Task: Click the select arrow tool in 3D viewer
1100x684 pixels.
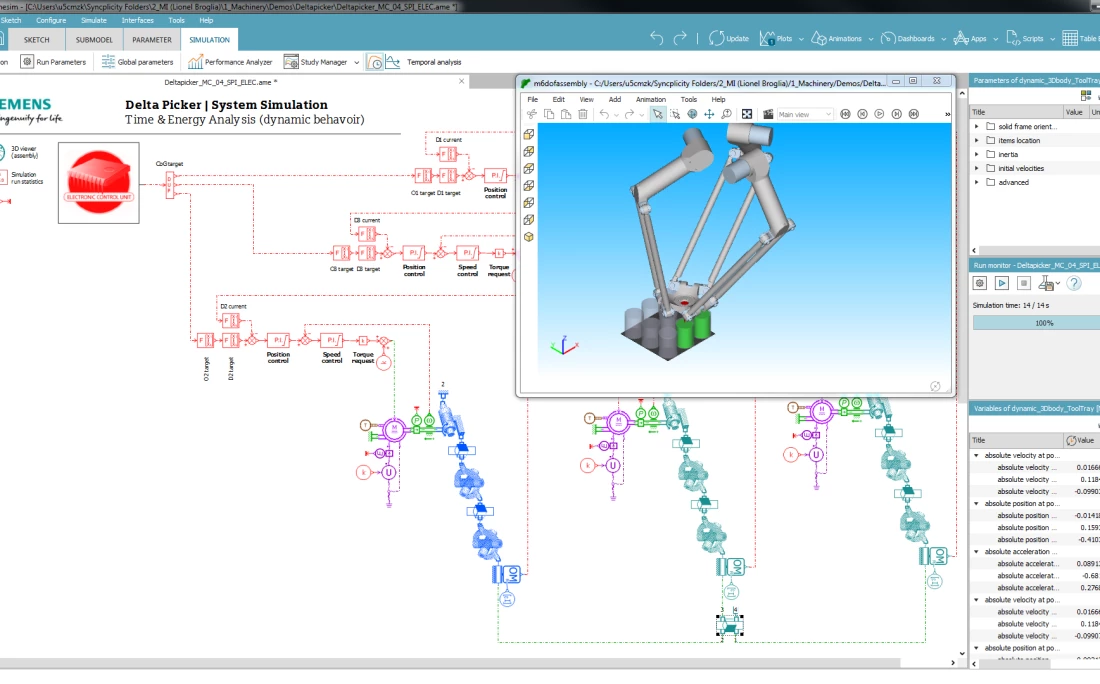Action: coord(657,114)
